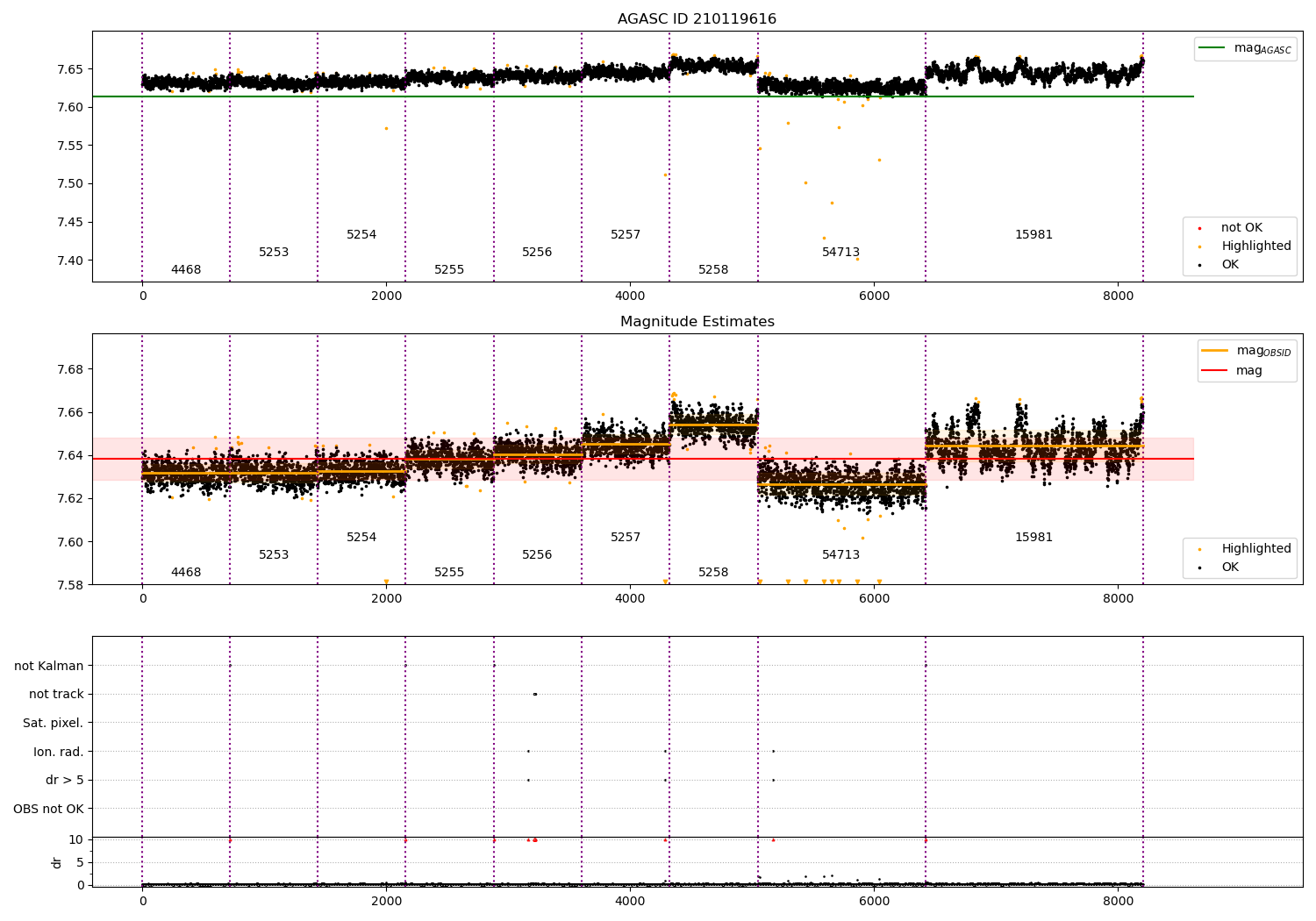Click obsid label 4468 in Magnitude Estimates plot
Image resolution: width=1316 pixels, height=921 pixels.
[186, 572]
